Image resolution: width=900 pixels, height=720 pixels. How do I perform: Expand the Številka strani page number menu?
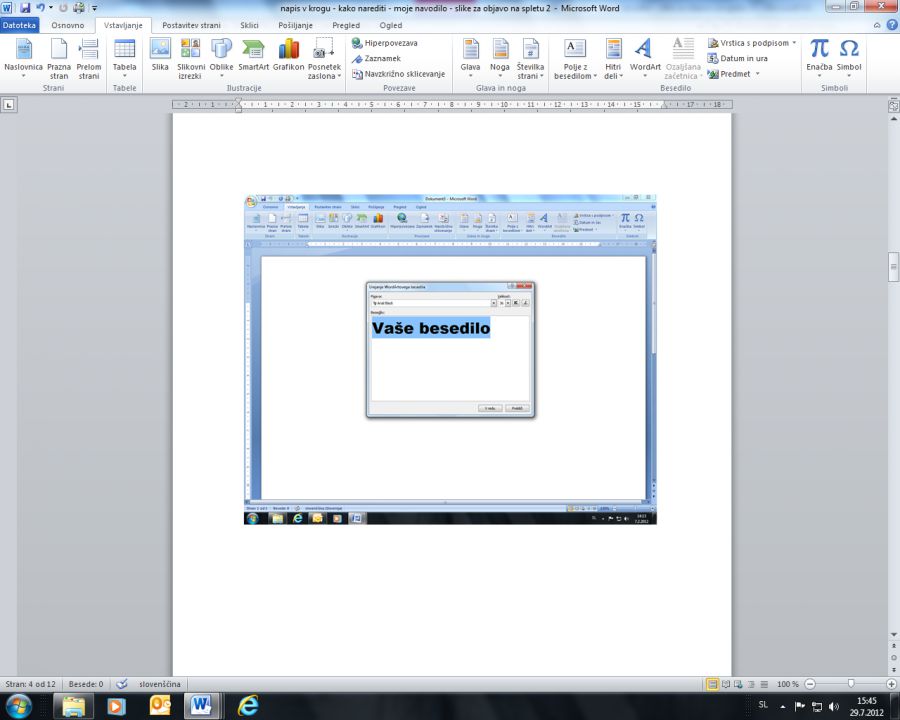coord(530,59)
